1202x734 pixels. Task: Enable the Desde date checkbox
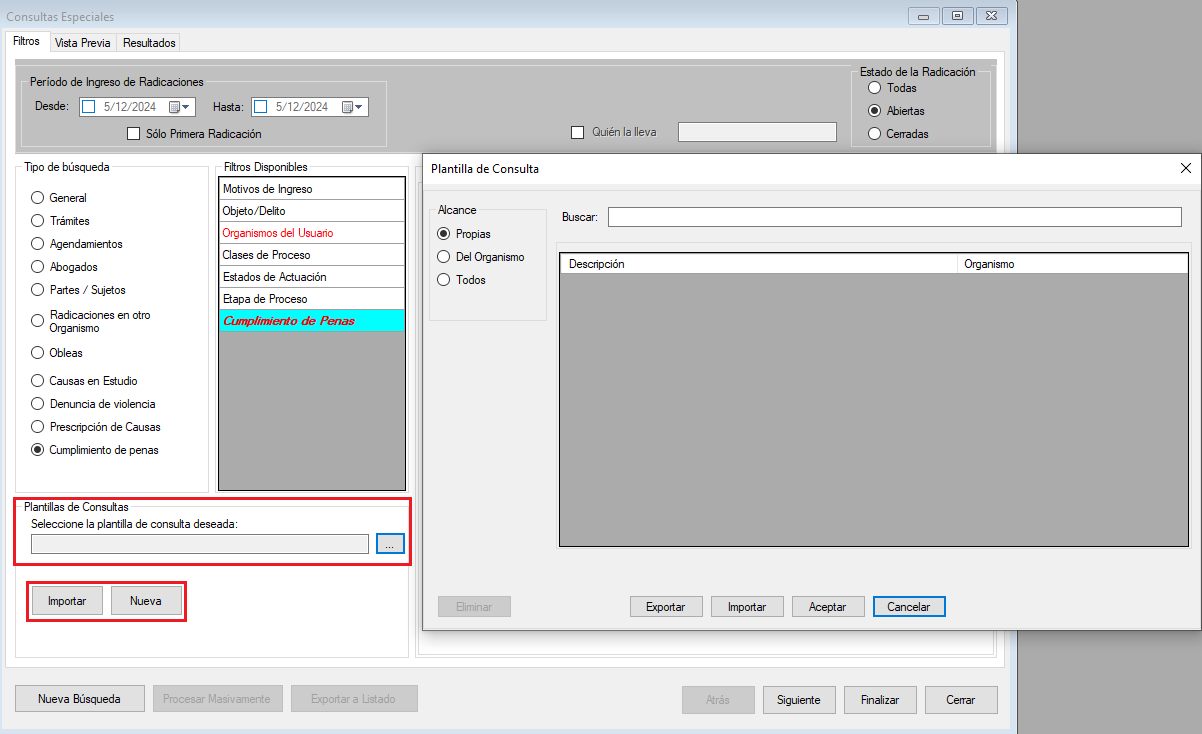point(88,107)
